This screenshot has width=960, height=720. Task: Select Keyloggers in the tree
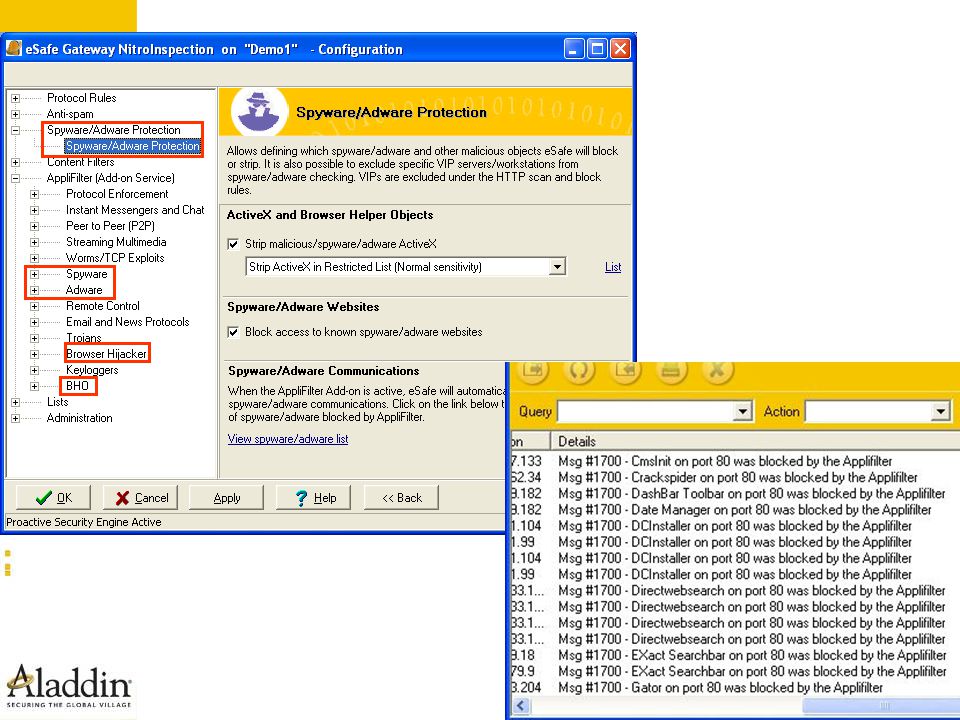pos(92,370)
